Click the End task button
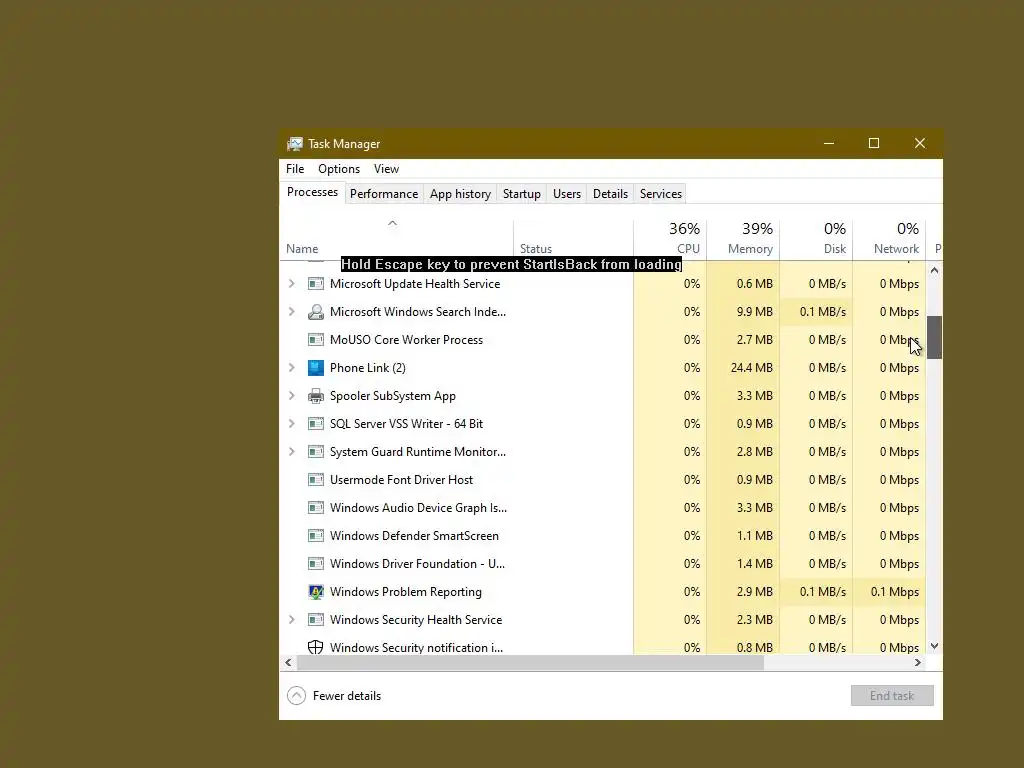Viewport: 1024px width, 768px height. (892, 696)
